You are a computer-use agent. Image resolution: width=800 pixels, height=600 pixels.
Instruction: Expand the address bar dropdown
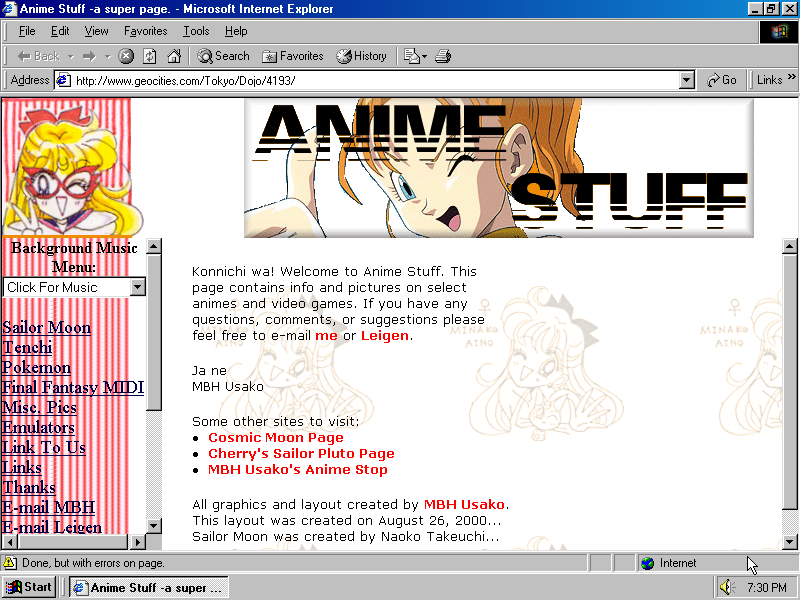click(687, 81)
